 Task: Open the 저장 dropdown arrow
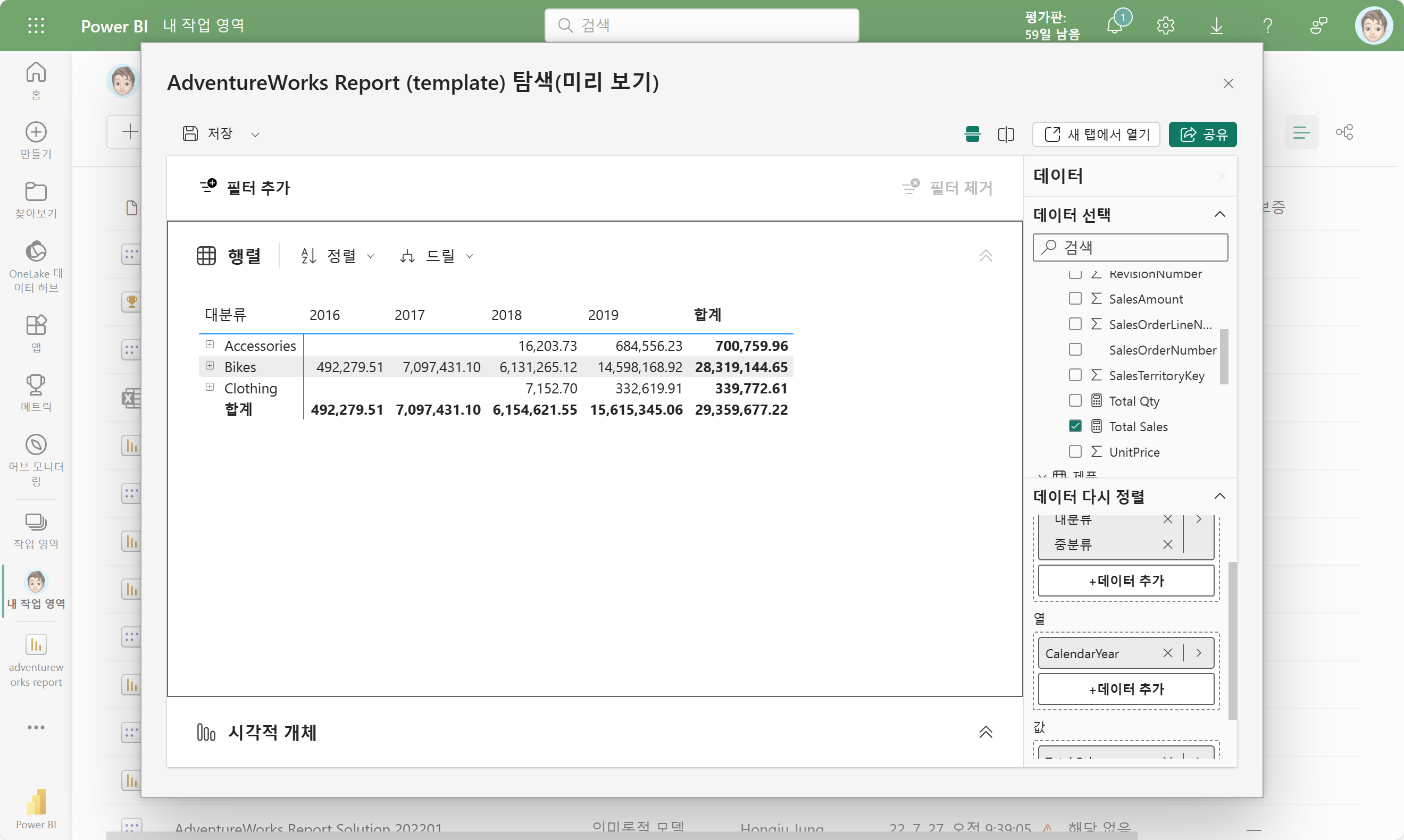(255, 134)
